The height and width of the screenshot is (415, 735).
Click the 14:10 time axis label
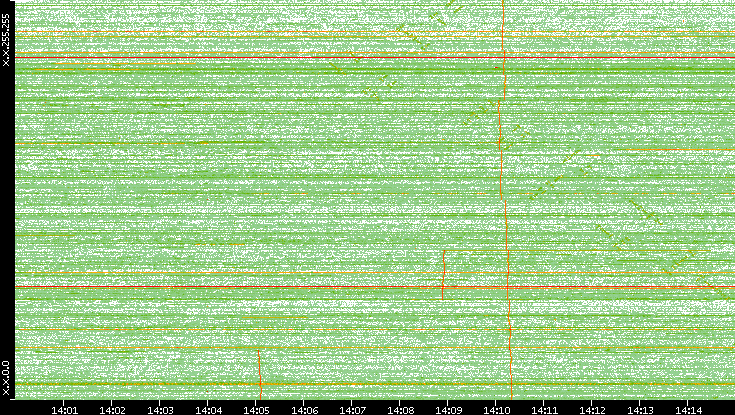496,411
